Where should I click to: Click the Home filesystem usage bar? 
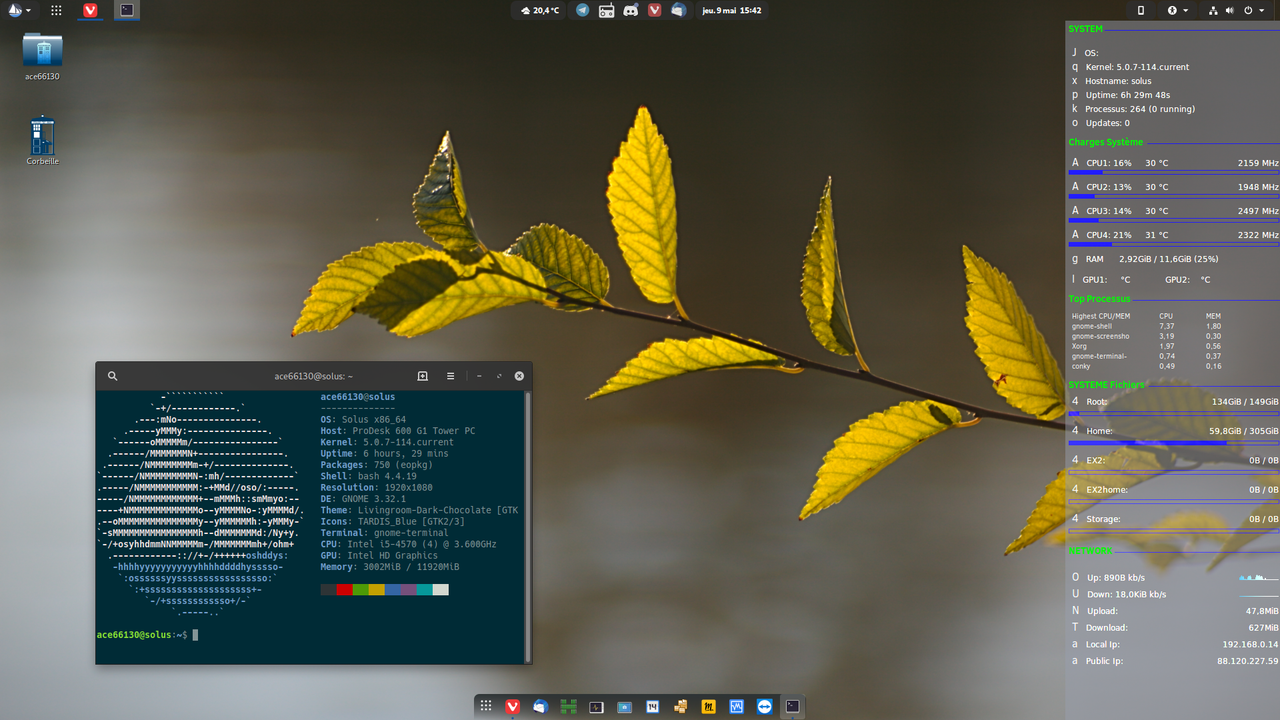click(1174, 442)
